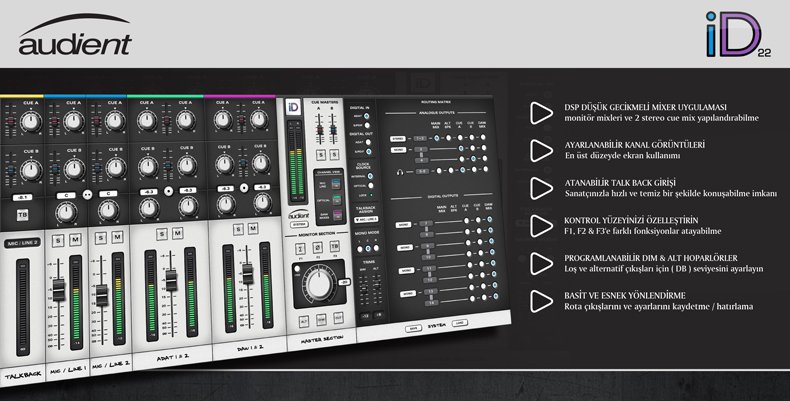Click the F1 mono sum button in the monitor section

click(300, 248)
